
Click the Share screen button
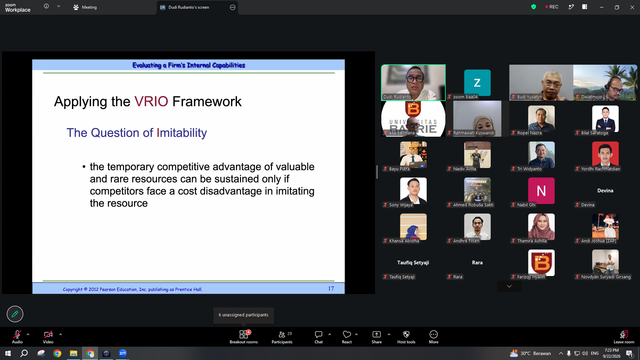coord(376,337)
